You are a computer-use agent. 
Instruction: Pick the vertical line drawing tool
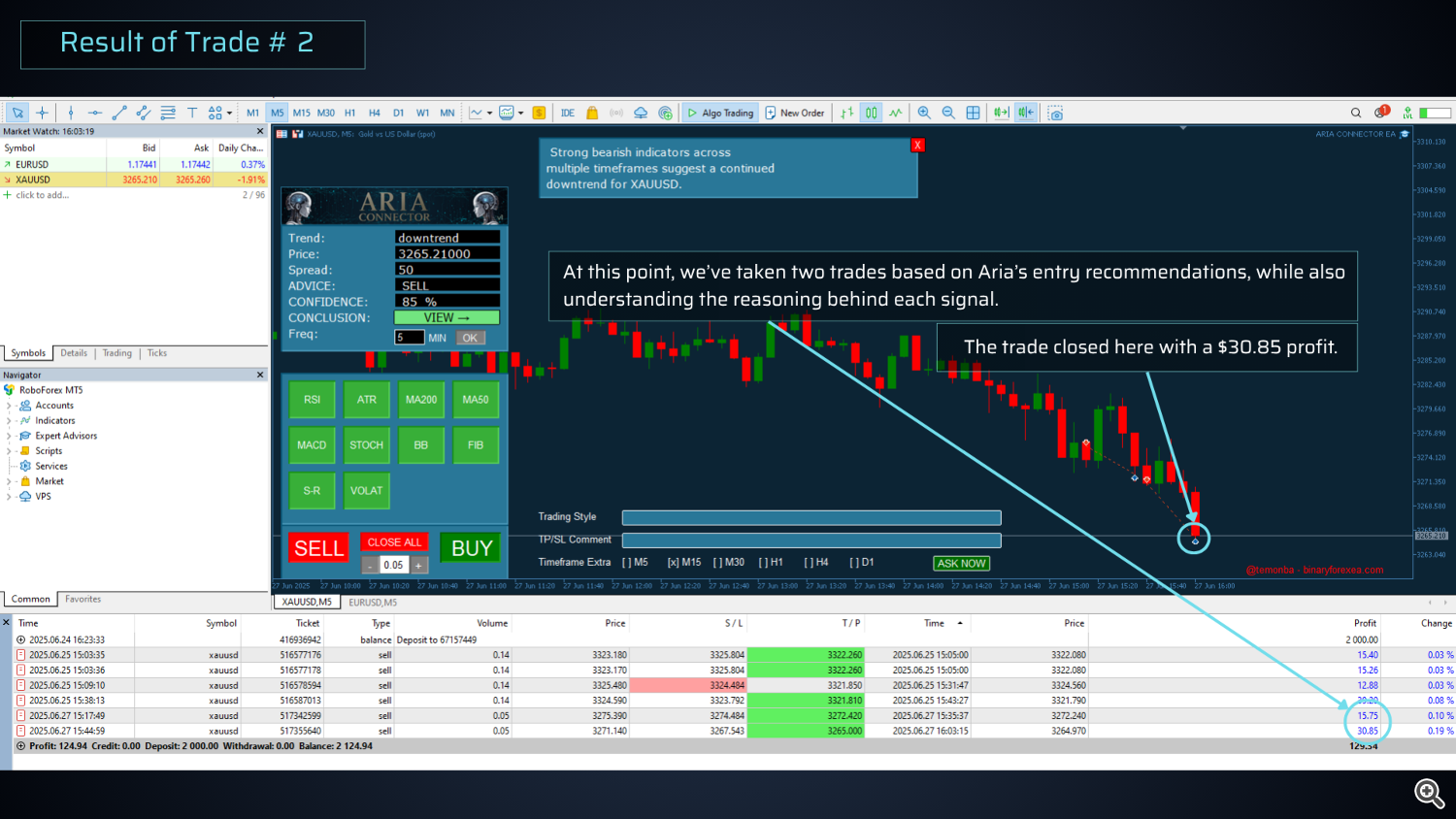[x=71, y=113]
